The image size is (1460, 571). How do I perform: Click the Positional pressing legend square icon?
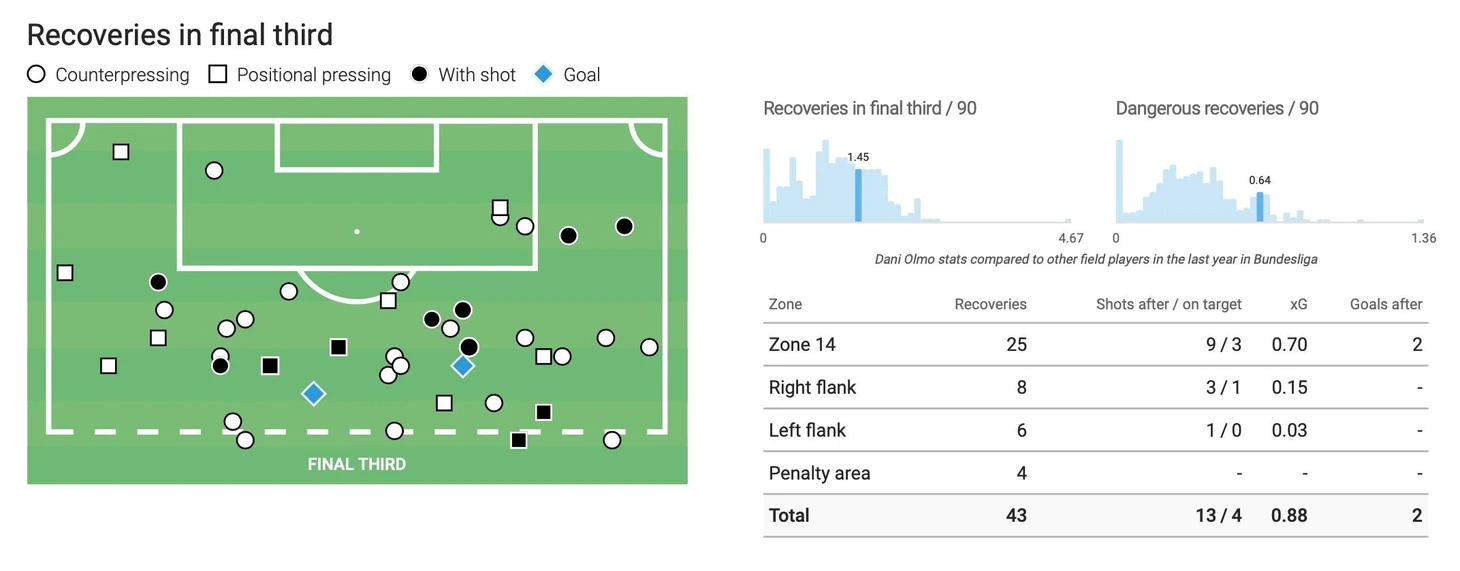[x=218, y=74]
